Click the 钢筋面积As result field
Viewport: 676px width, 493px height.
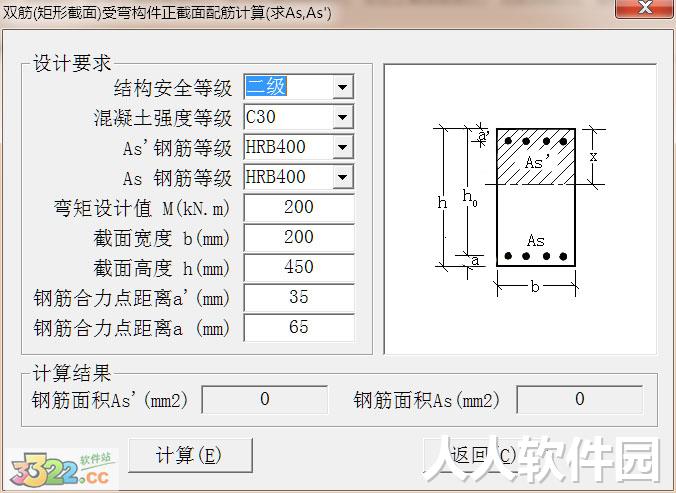click(x=579, y=399)
